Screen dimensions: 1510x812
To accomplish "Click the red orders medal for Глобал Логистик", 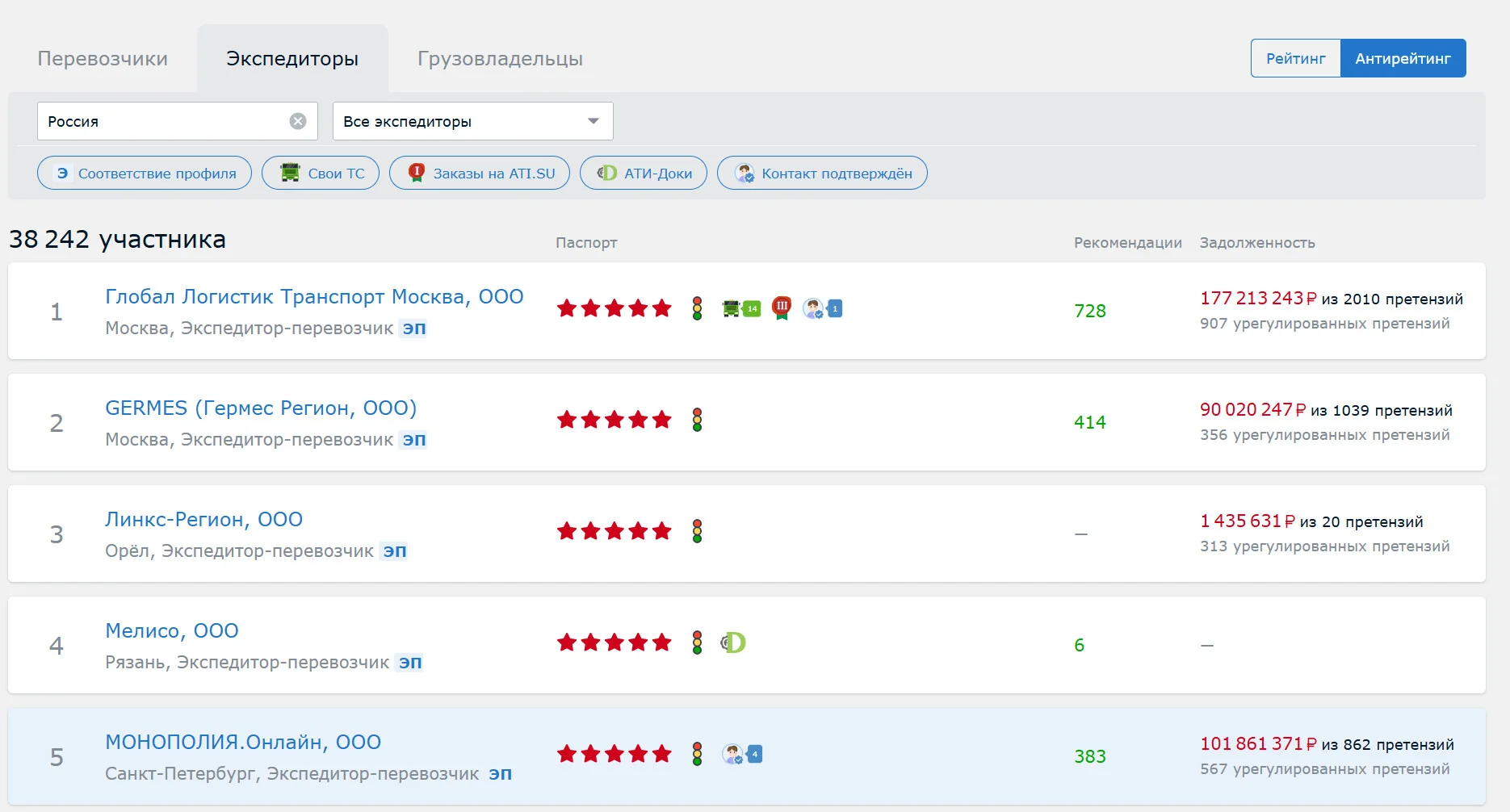I will (x=782, y=308).
